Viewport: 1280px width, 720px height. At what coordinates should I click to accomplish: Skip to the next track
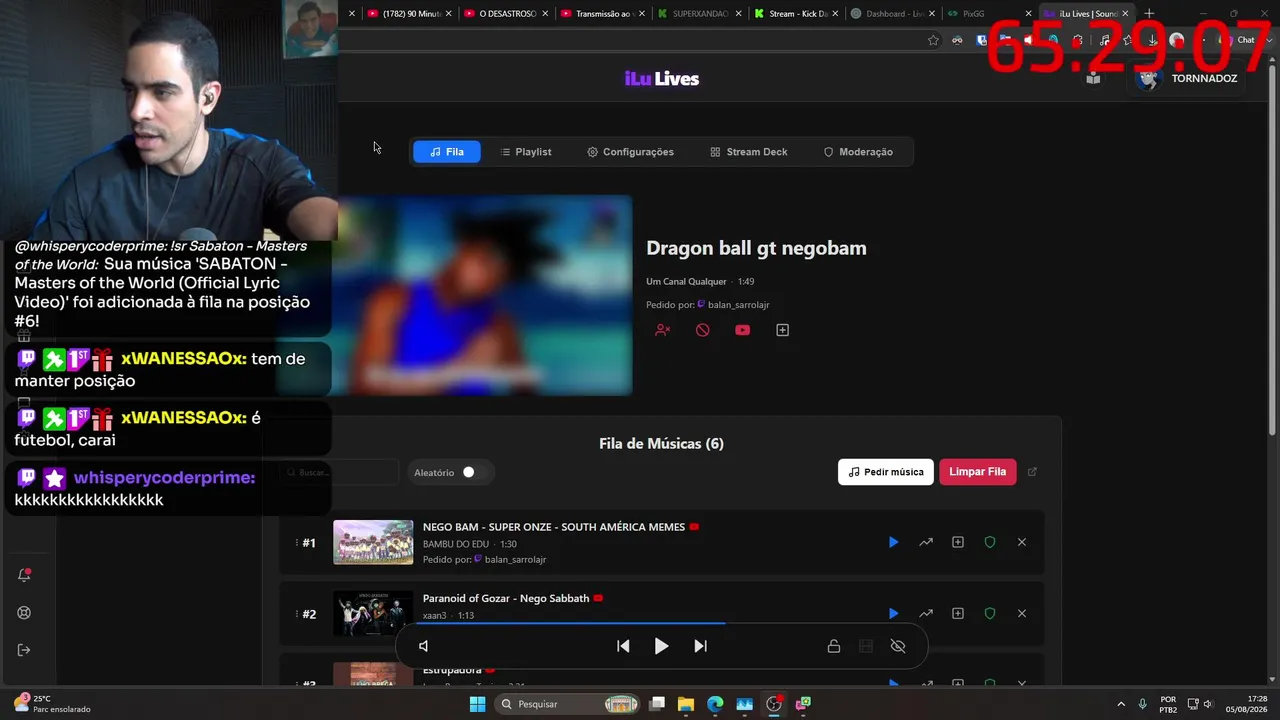coord(700,646)
